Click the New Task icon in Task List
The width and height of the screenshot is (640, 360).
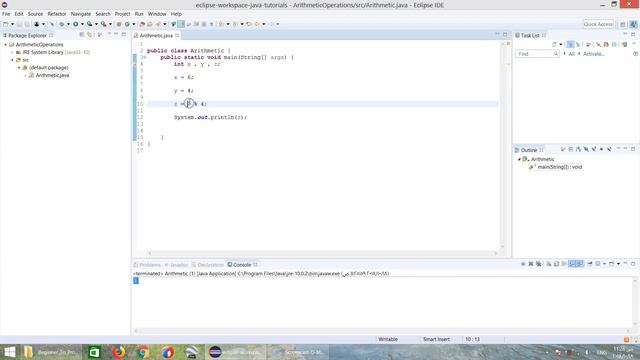pyautogui.click(x=554, y=44)
